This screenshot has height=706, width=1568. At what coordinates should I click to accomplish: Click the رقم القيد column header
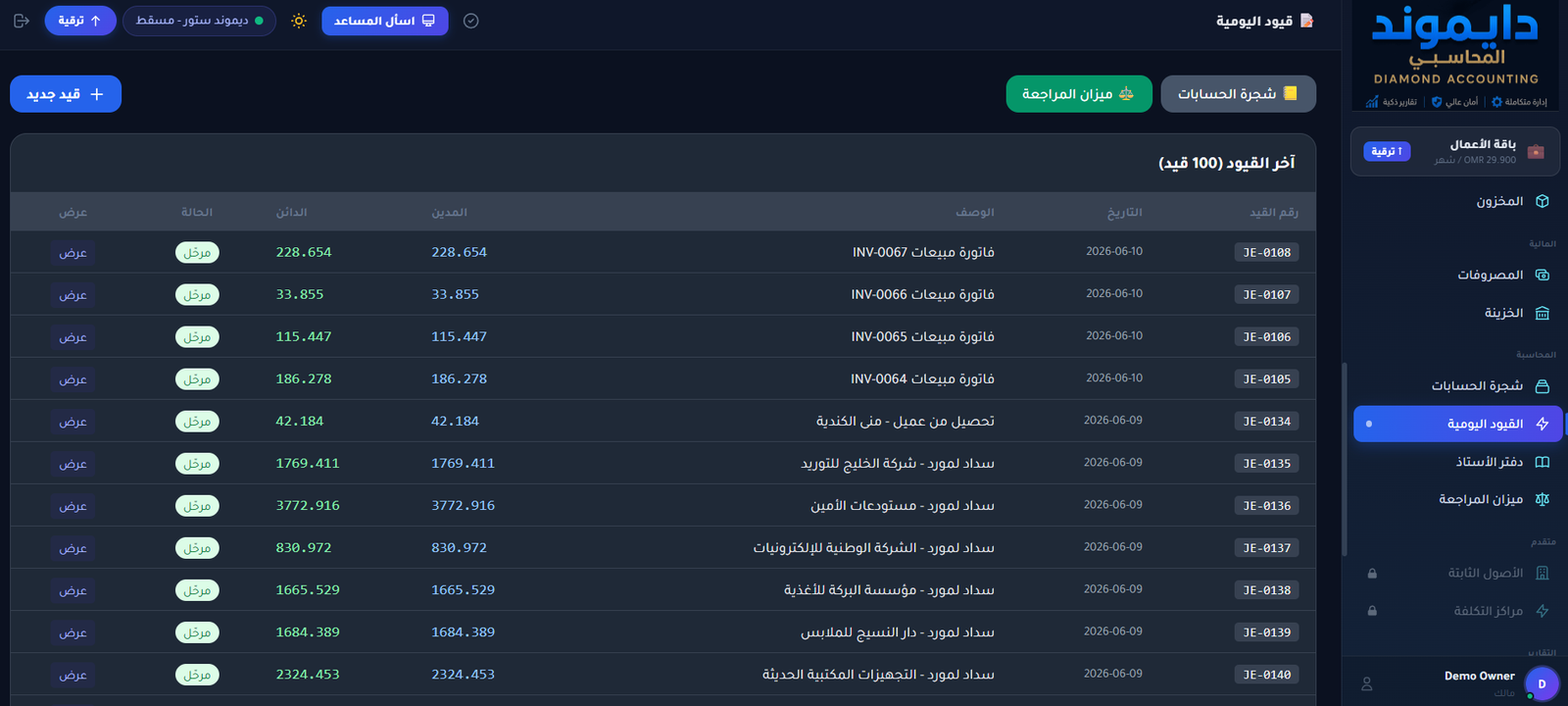[1274, 212]
